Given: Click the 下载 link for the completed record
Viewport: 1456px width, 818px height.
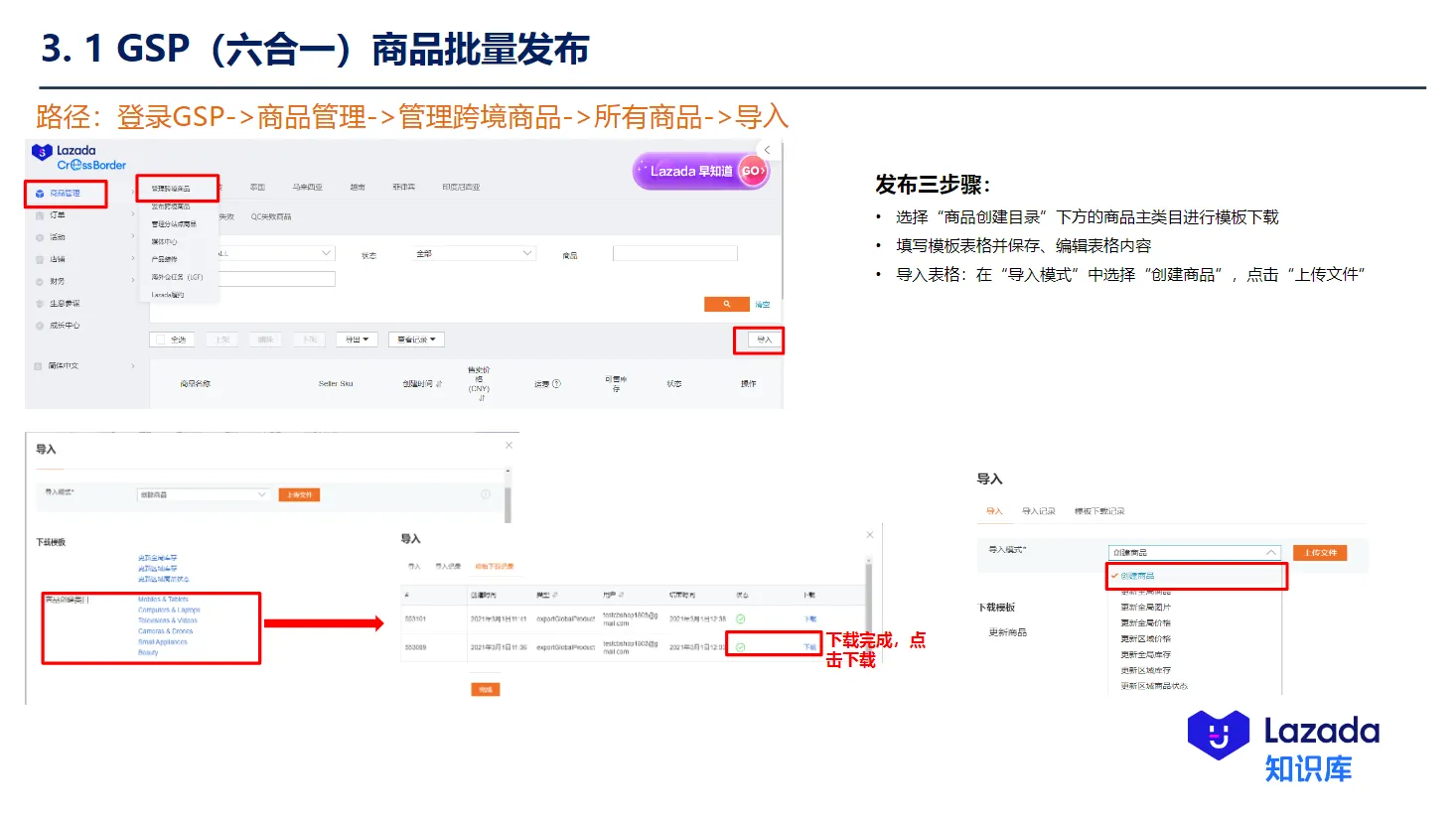Looking at the screenshot, I should 809,646.
